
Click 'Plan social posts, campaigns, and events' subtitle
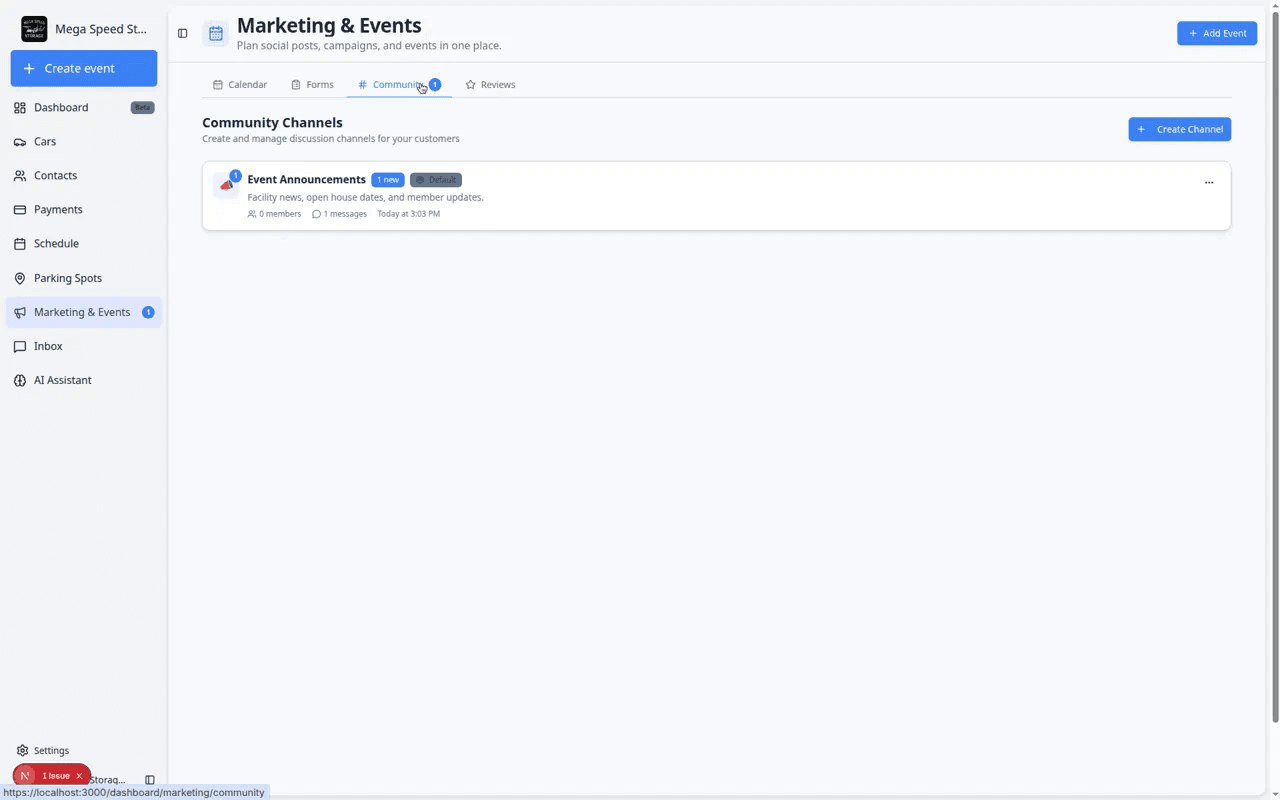click(x=369, y=45)
